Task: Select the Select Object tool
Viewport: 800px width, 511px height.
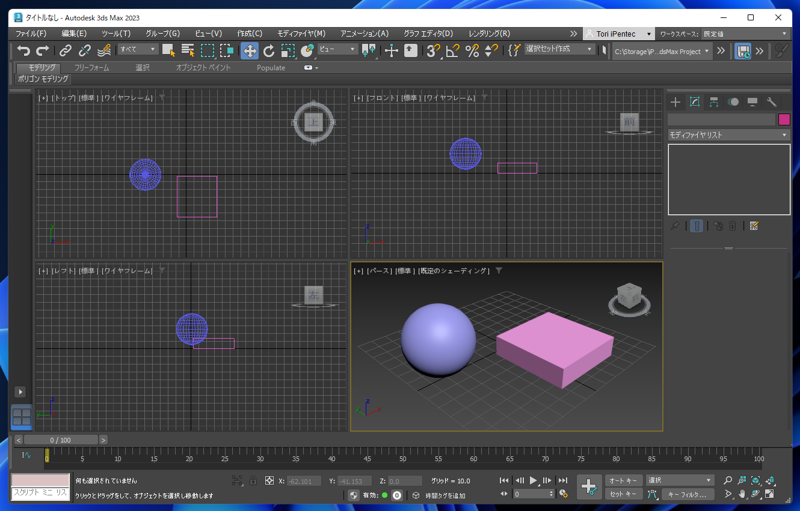Action: (x=168, y=50)
